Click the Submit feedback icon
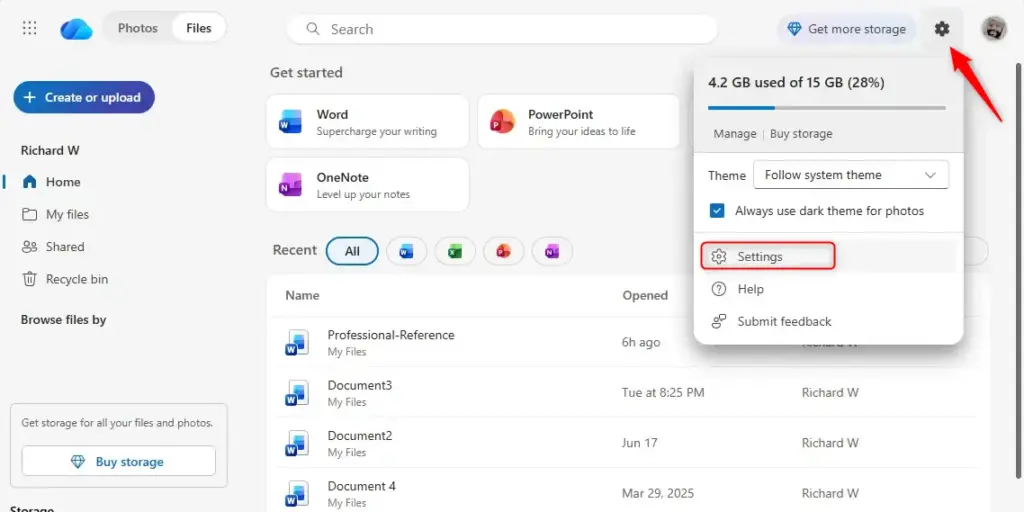Image resolution: width=1024 pixels, height=512 pixels. (718, 321)
